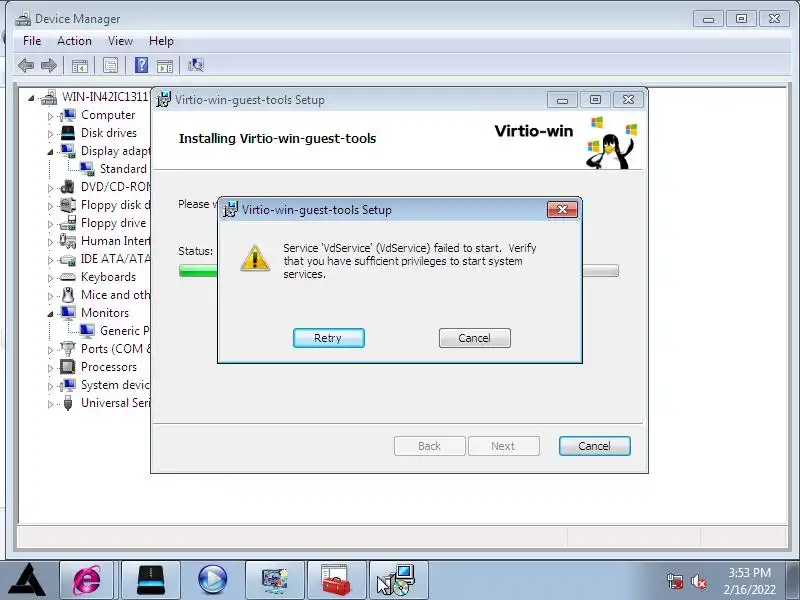The height and width of the screenshot is (600, 800).
Task: Click the Virtio-win-guest-tools setup title bar icon
Action: [x=163, y=99]
